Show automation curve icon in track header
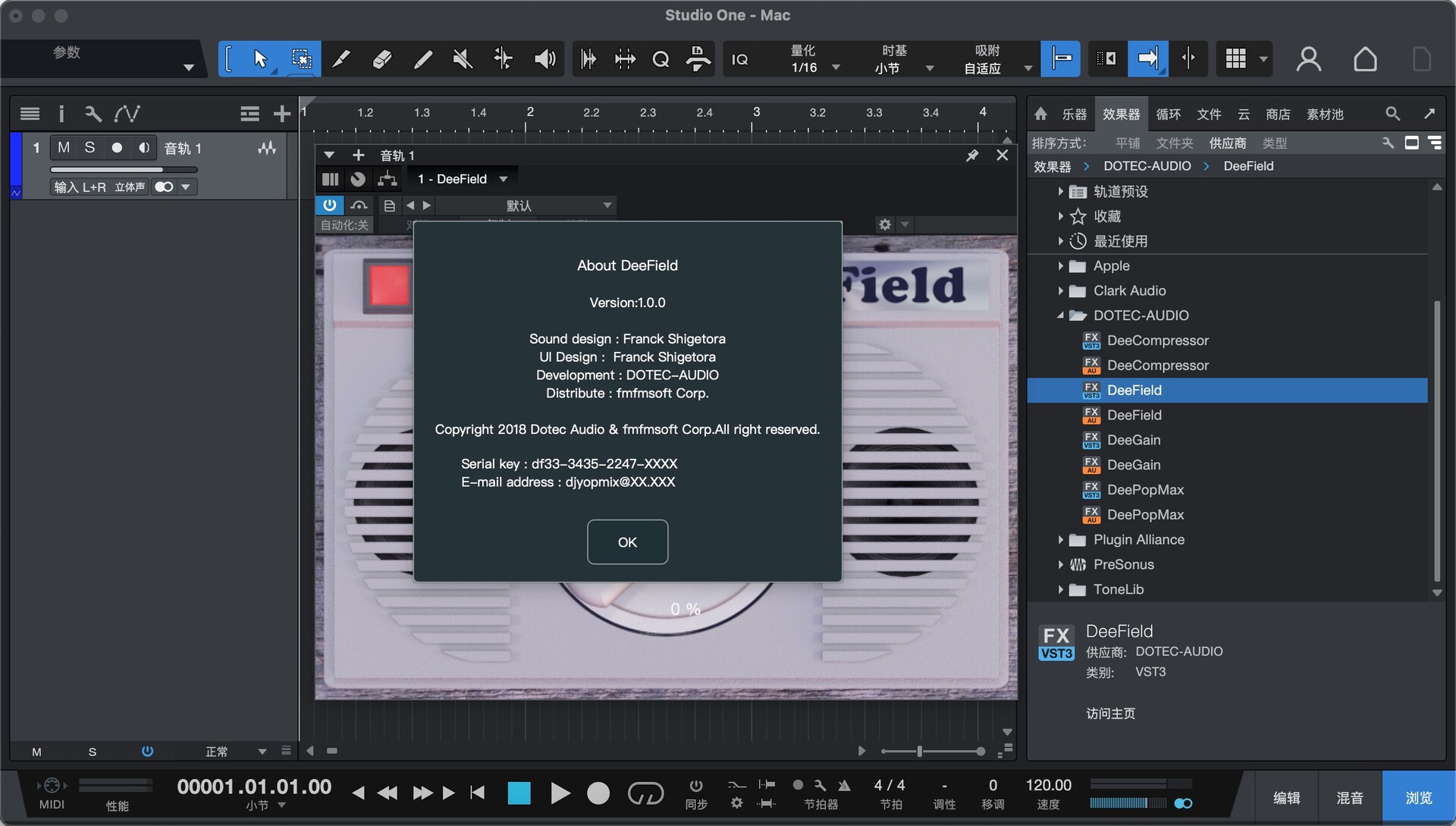The image size is (1456, 826). coord(127,114)
